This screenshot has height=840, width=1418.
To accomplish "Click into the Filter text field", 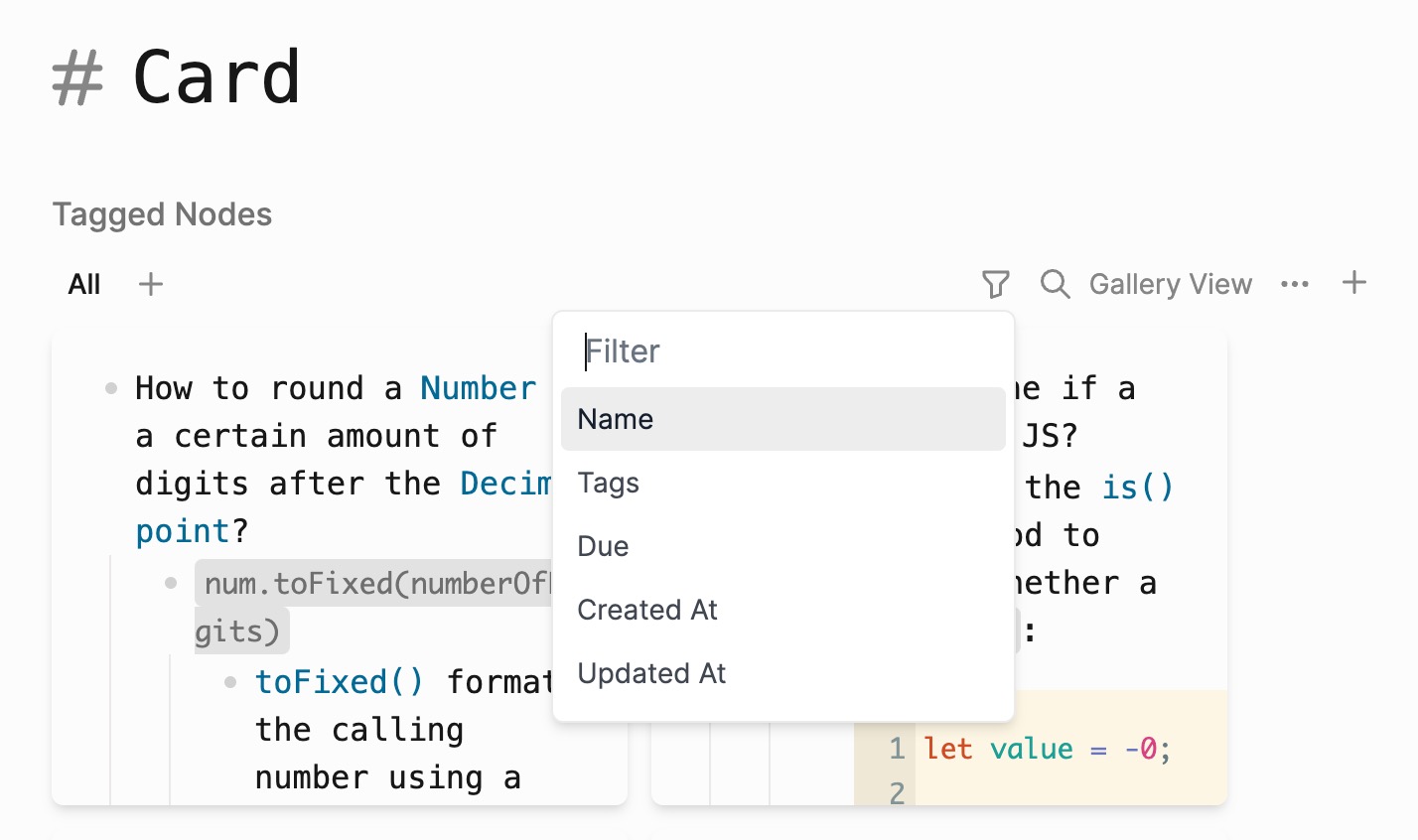I will 783,351.
